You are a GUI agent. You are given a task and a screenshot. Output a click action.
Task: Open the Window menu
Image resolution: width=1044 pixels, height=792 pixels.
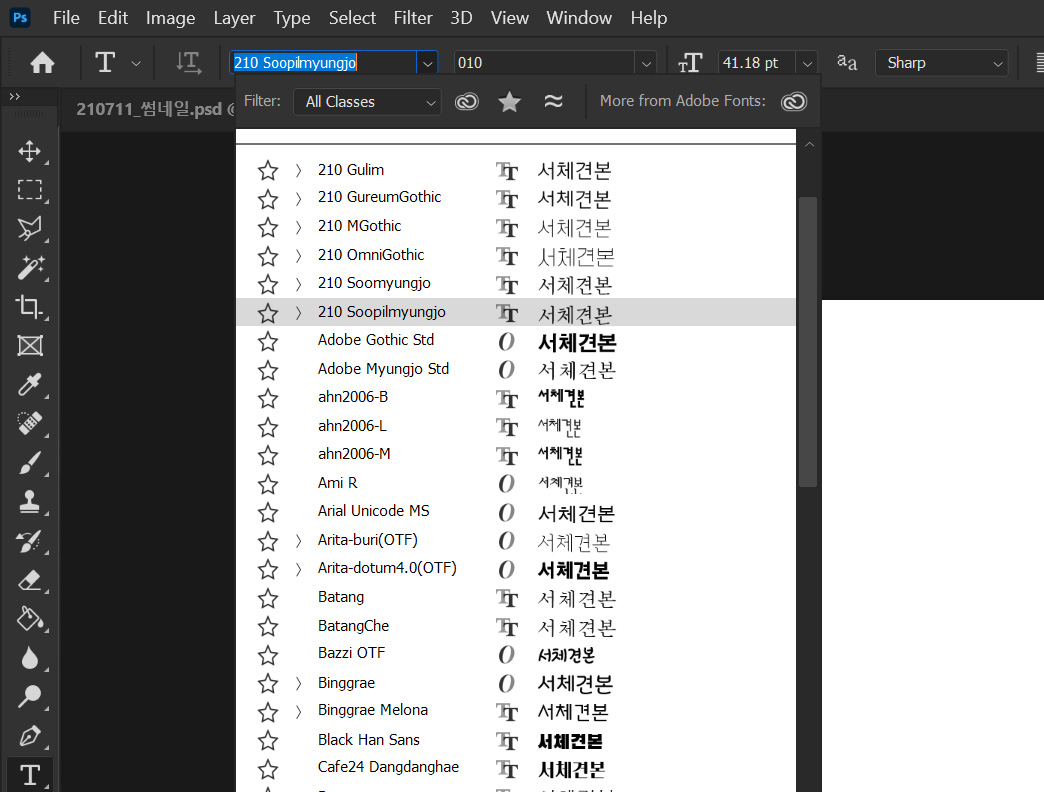579,18
